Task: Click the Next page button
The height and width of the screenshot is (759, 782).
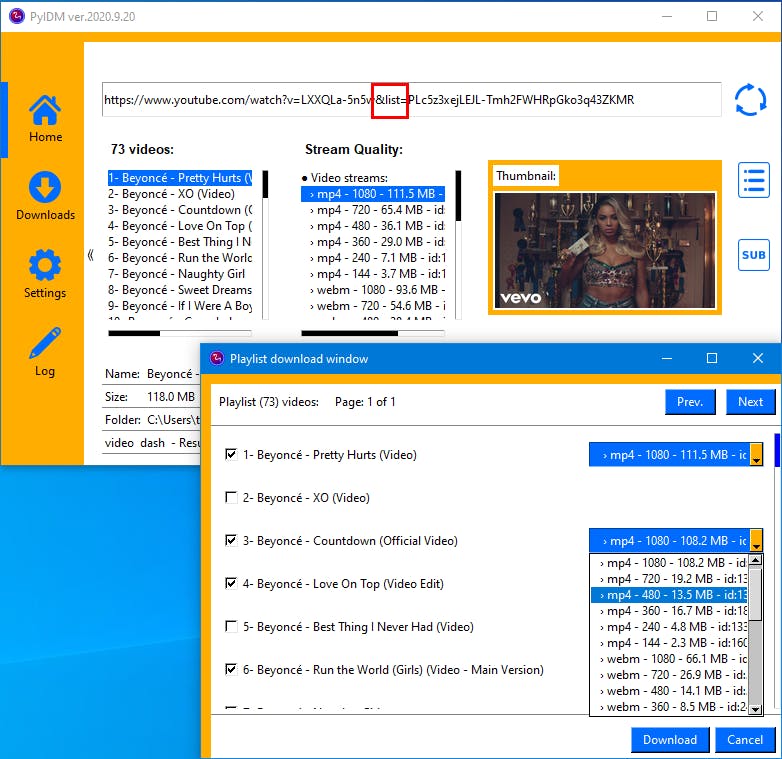Action: [x=750, y=402]
